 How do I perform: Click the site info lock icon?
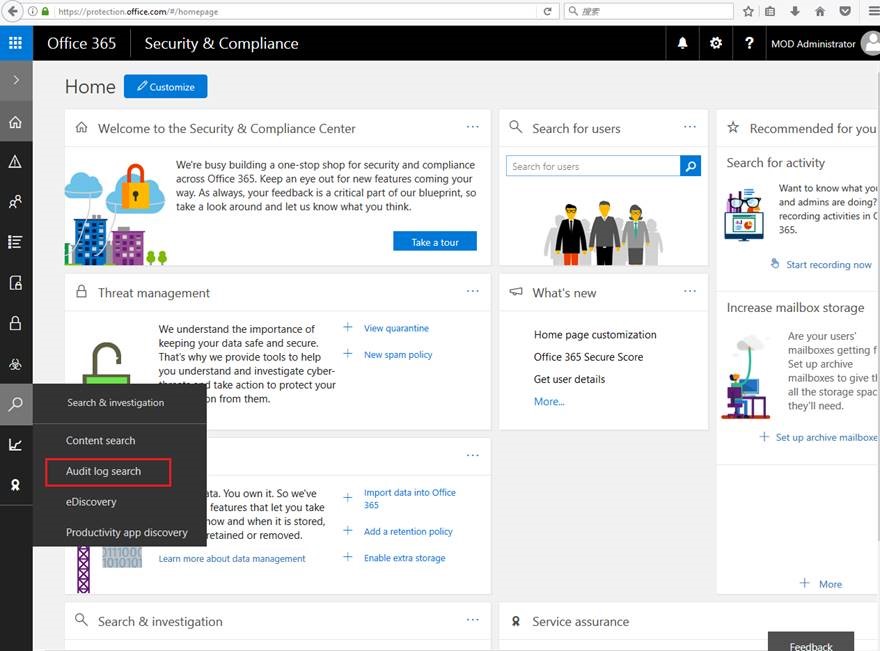45,11
